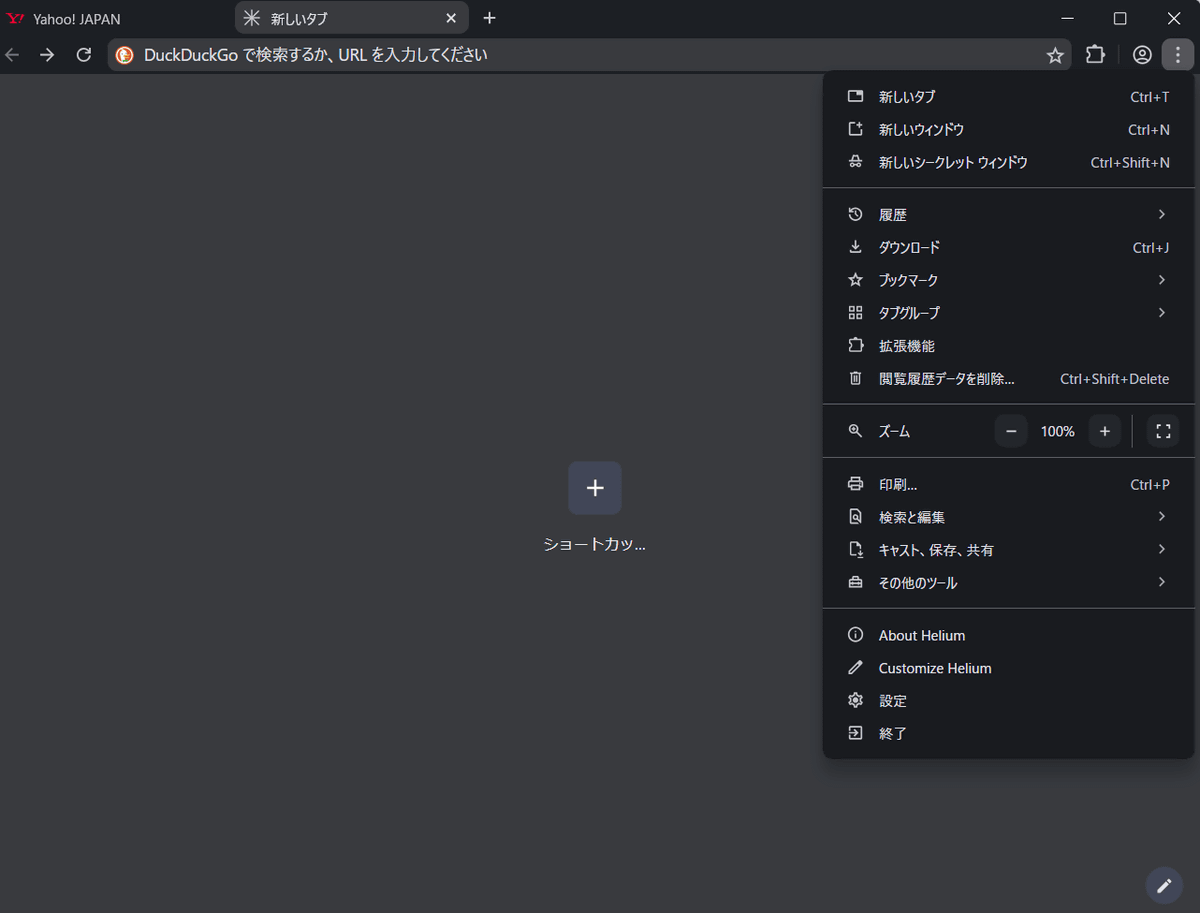Open a new tab with plus button
1200x913 pixels.
click(x=489, y=18)
